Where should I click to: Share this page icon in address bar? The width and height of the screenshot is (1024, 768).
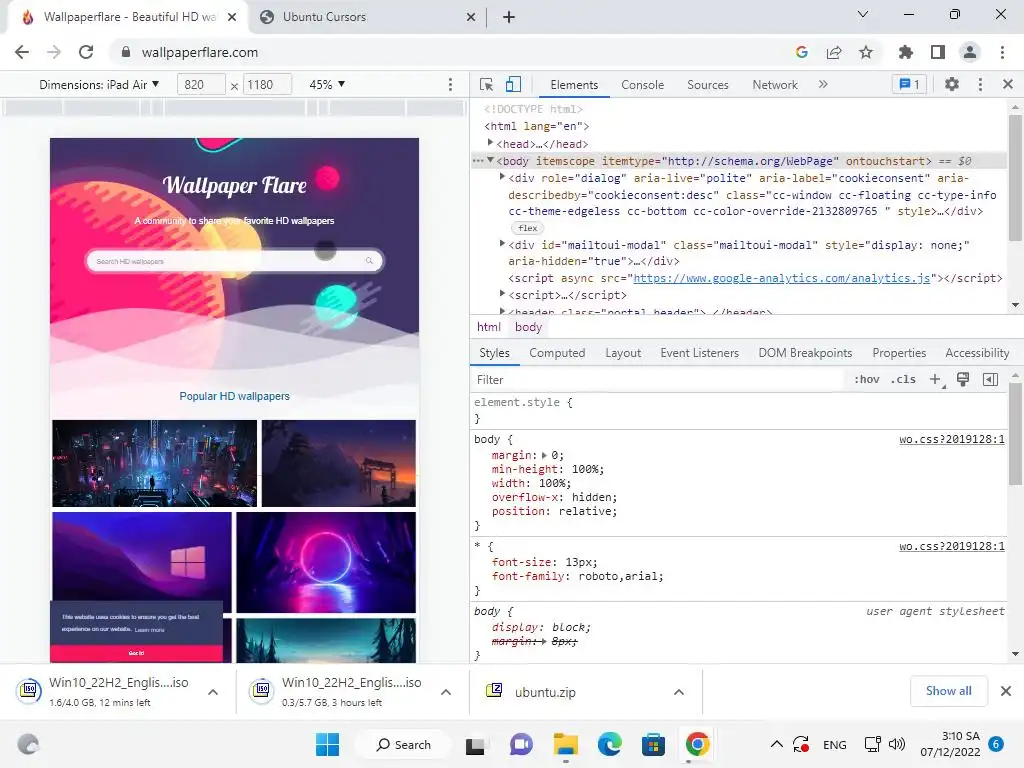(834, 52)
